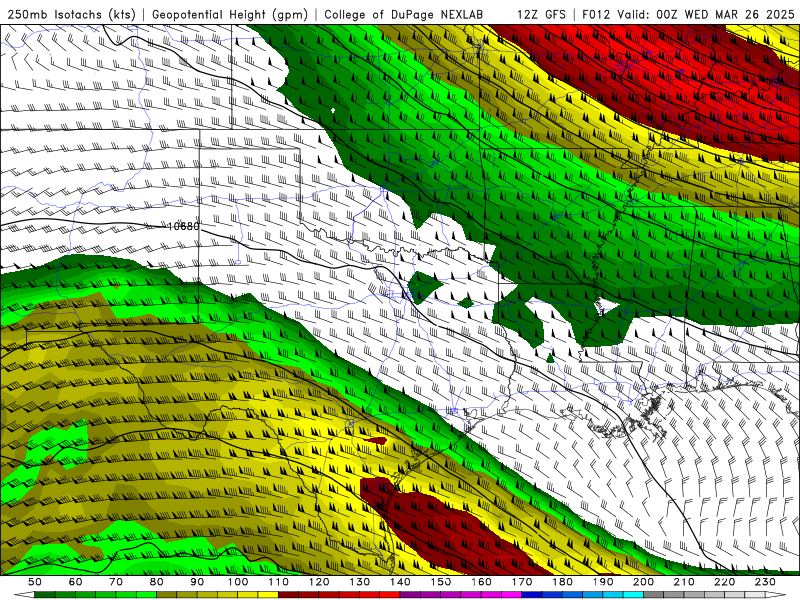The image size is (800, 600).
Task: Click the '250mb Isotachs (kts)' title text
Action: (x=71, y=14)
